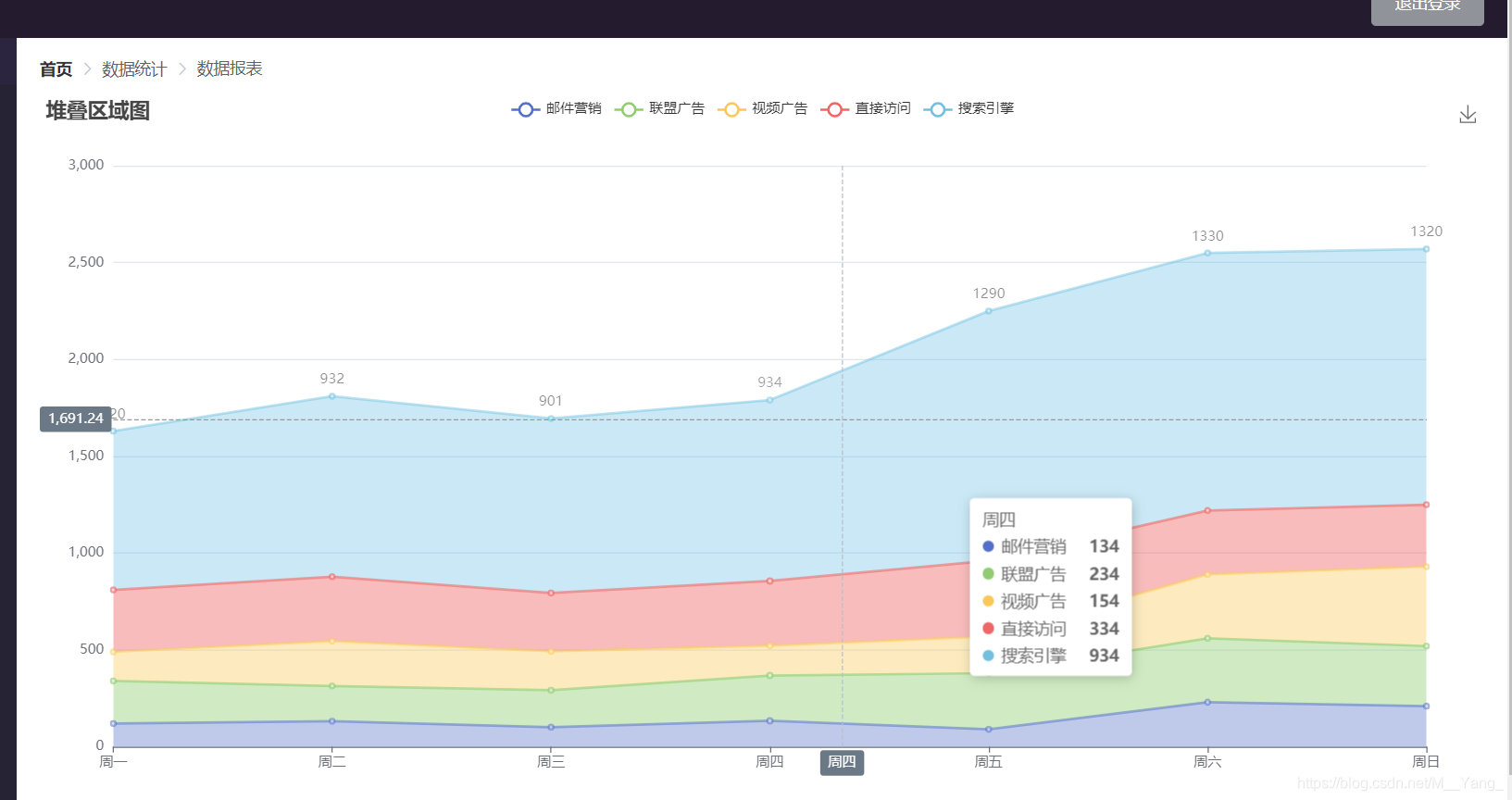Click the 1,691.24 axis pointer label
This screenshot has height=800, width=1512.
tap(76, 419)
